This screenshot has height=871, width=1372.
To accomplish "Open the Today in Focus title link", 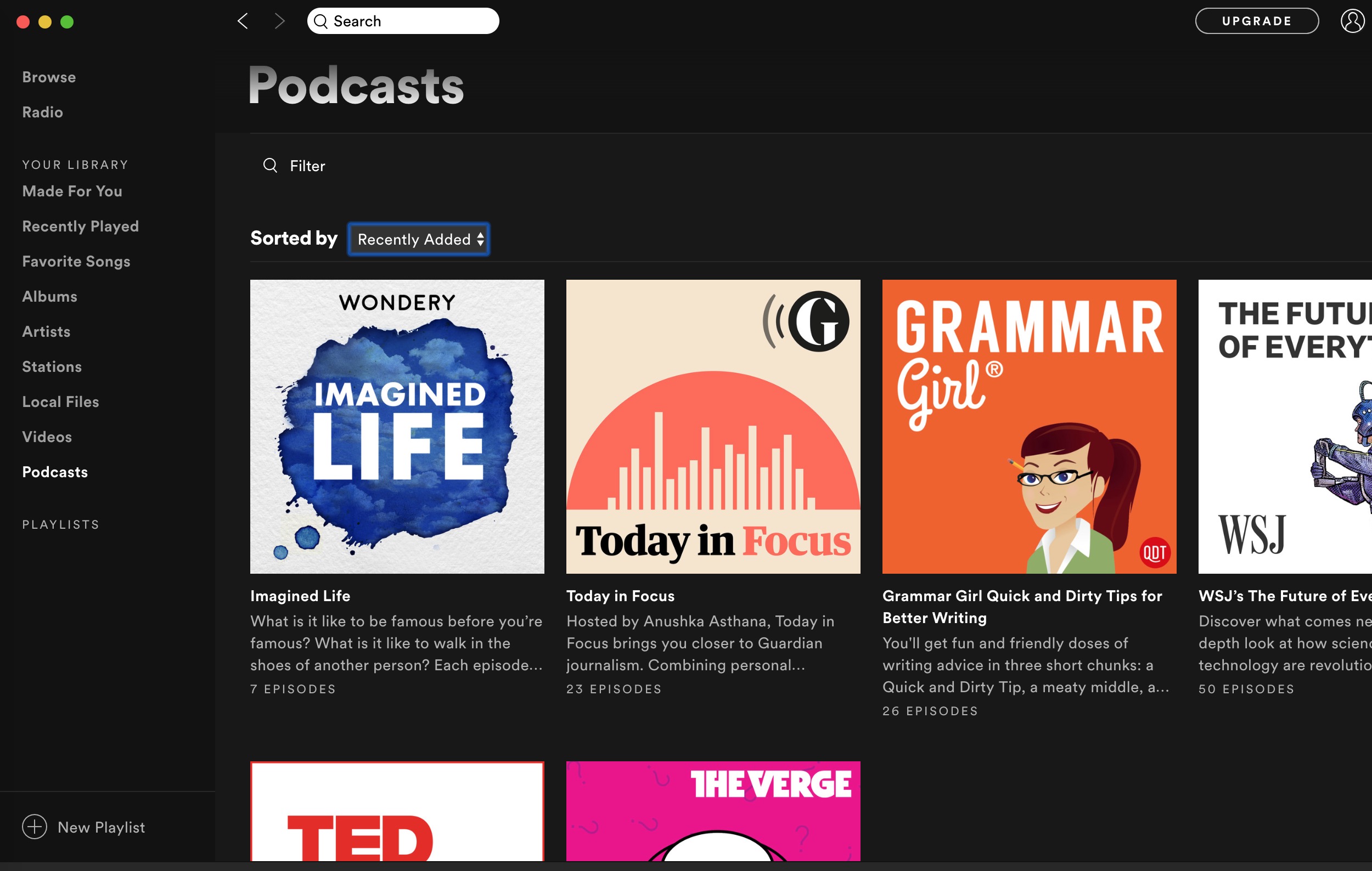I will pyautogui.click(x=621, y=596).
